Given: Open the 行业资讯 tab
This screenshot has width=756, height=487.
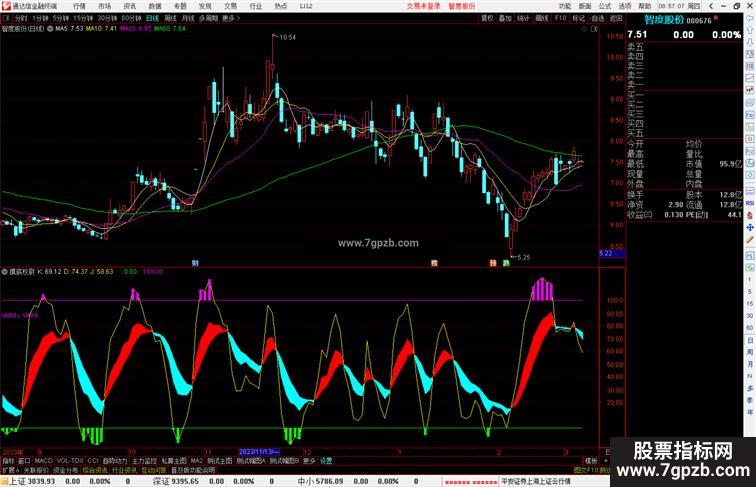Looking at the screenshot, I should pyautogui.click(x=124, y=470).
